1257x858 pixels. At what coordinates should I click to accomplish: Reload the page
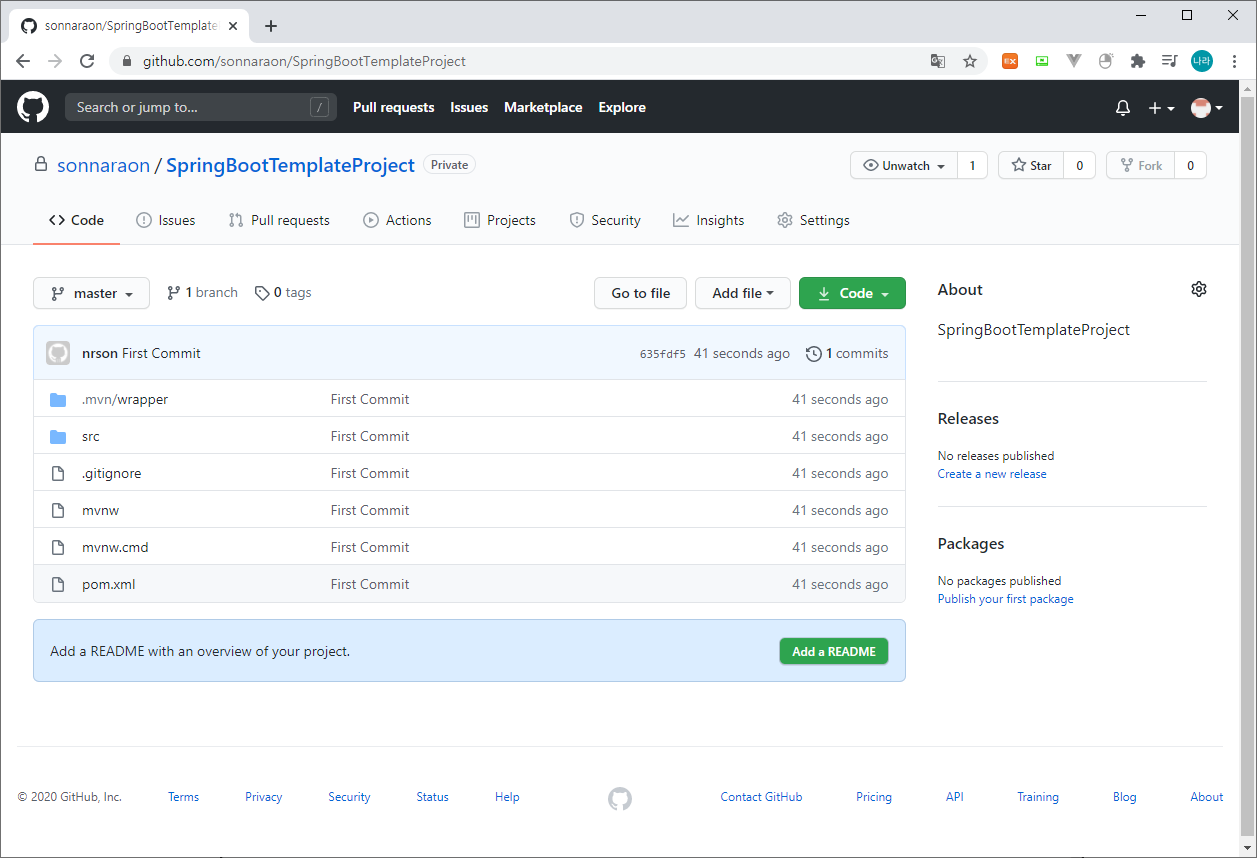click(x=87, y=61)
